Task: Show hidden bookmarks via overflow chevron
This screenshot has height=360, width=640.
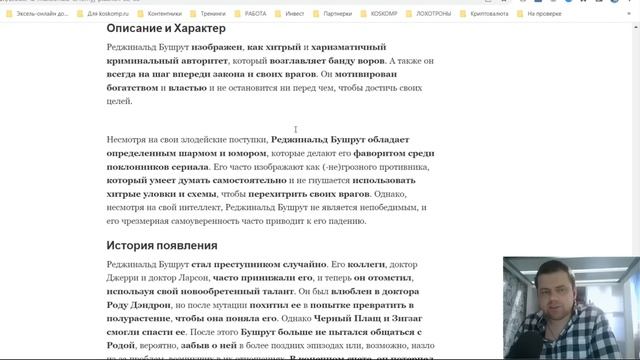Action: pyautogui.click(x=629, y=14)
